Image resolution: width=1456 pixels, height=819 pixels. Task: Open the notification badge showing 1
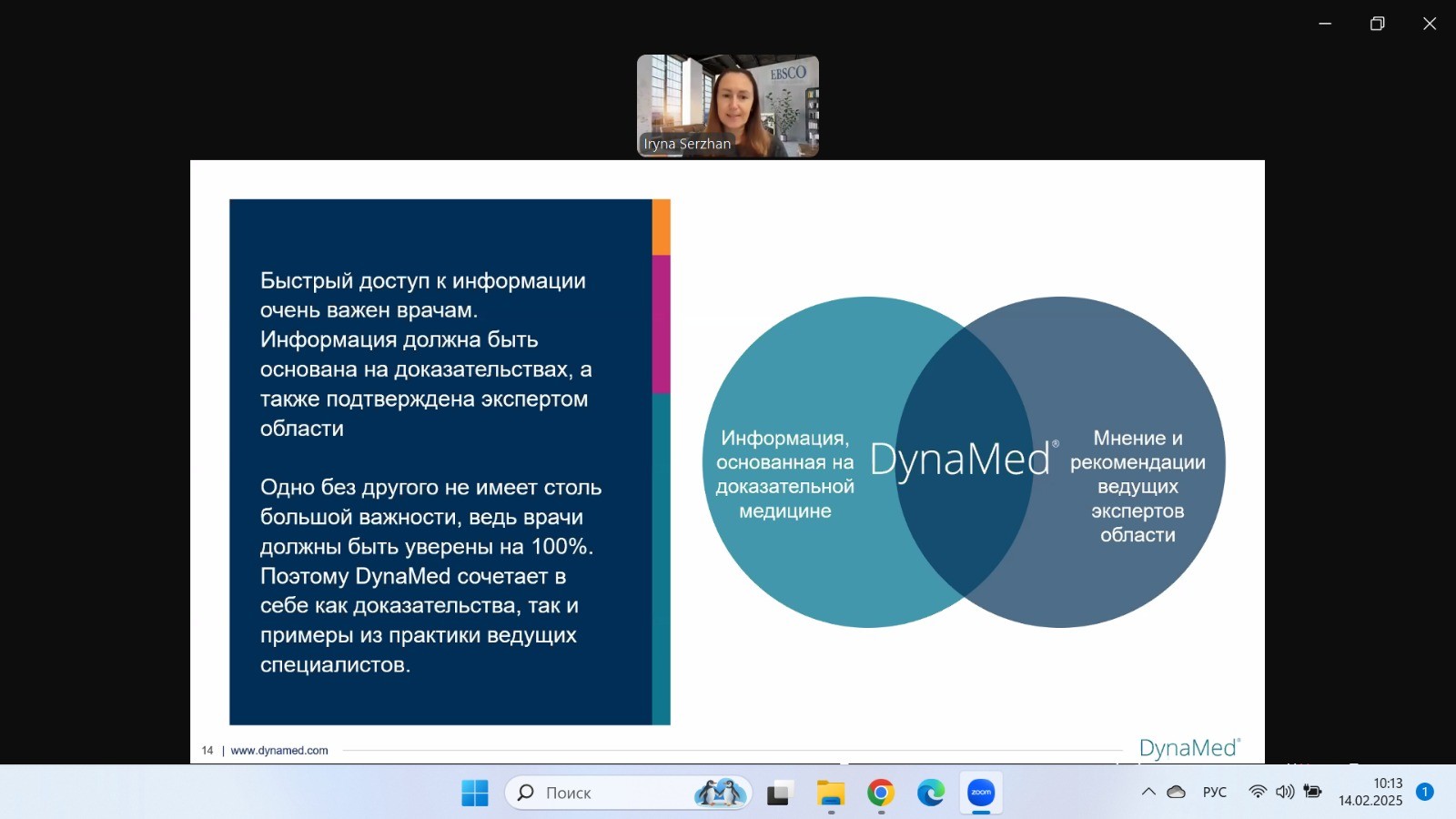pos(1425,792)
